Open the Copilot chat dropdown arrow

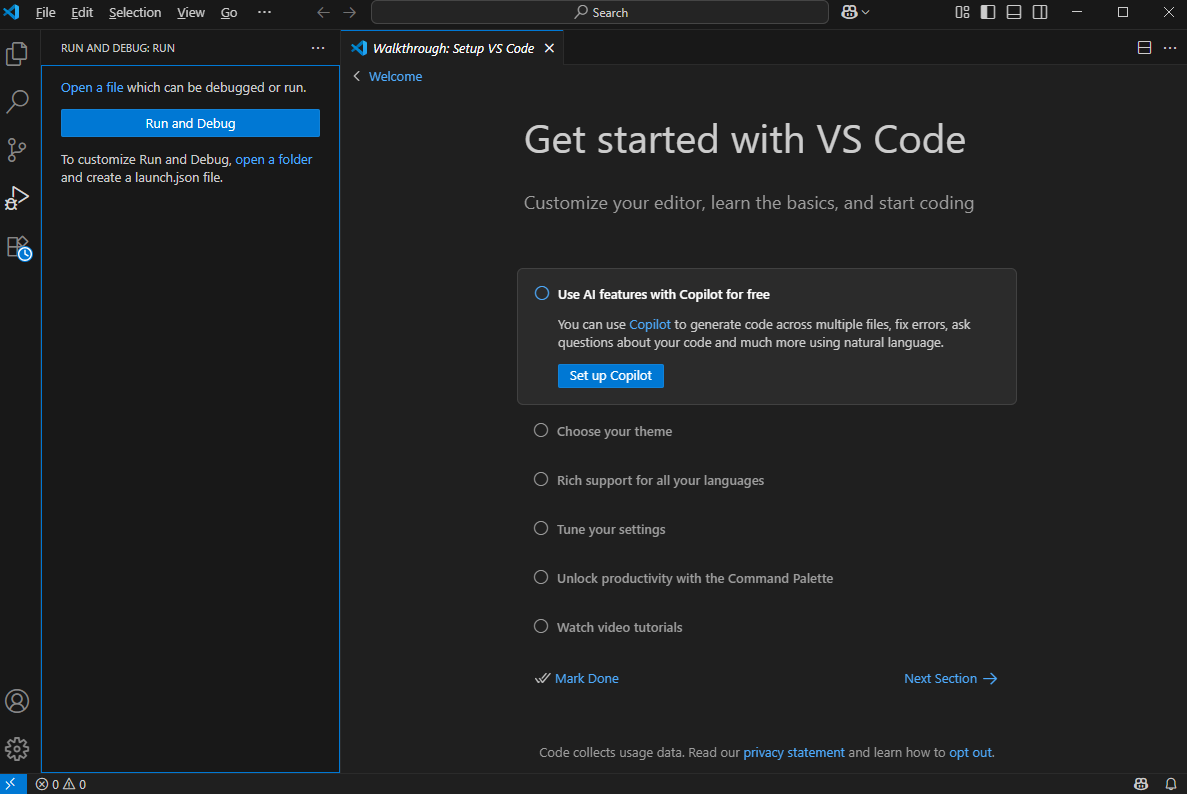click(866, 12)
